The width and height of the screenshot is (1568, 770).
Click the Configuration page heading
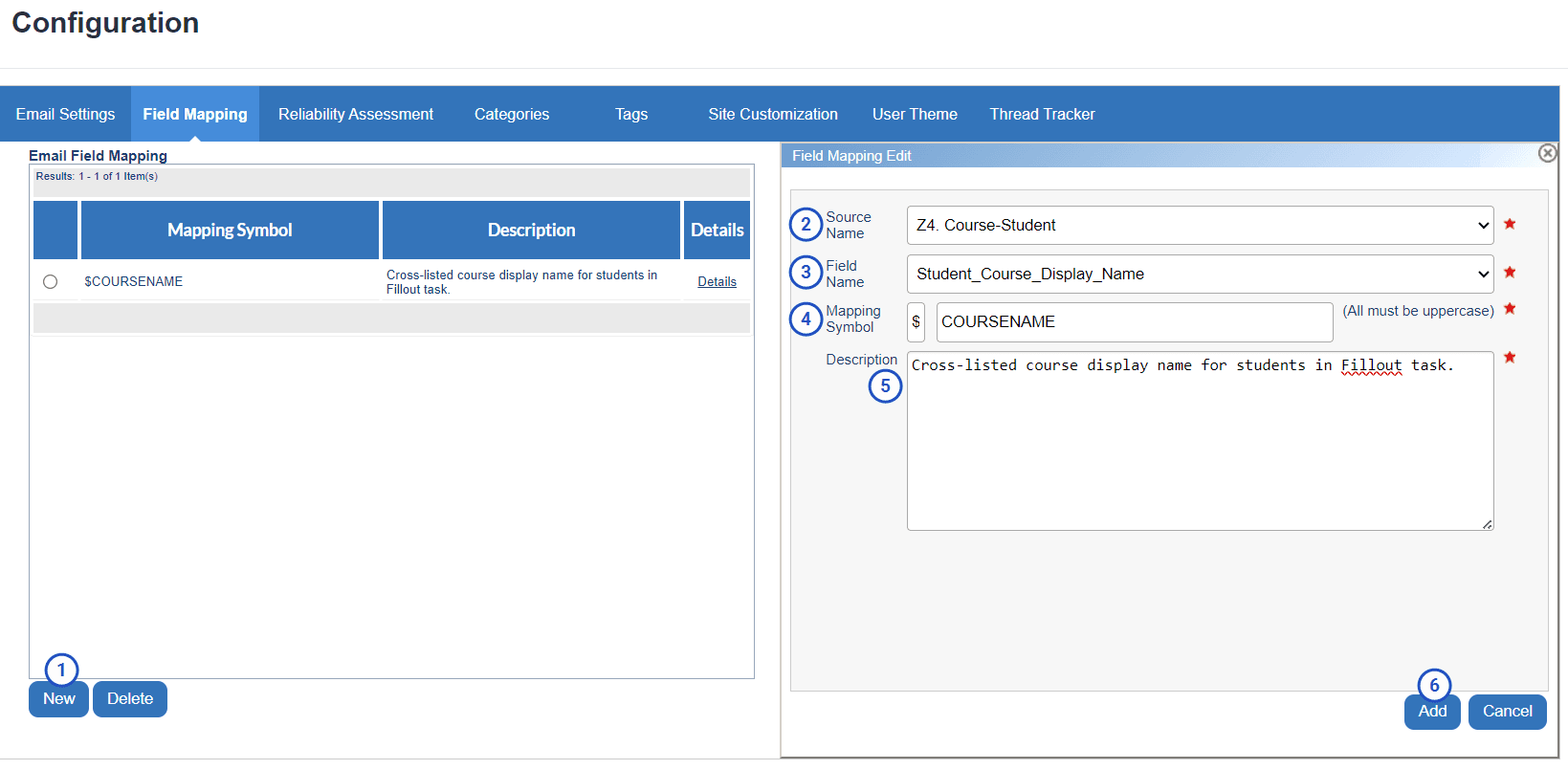(x=105, y=22)
